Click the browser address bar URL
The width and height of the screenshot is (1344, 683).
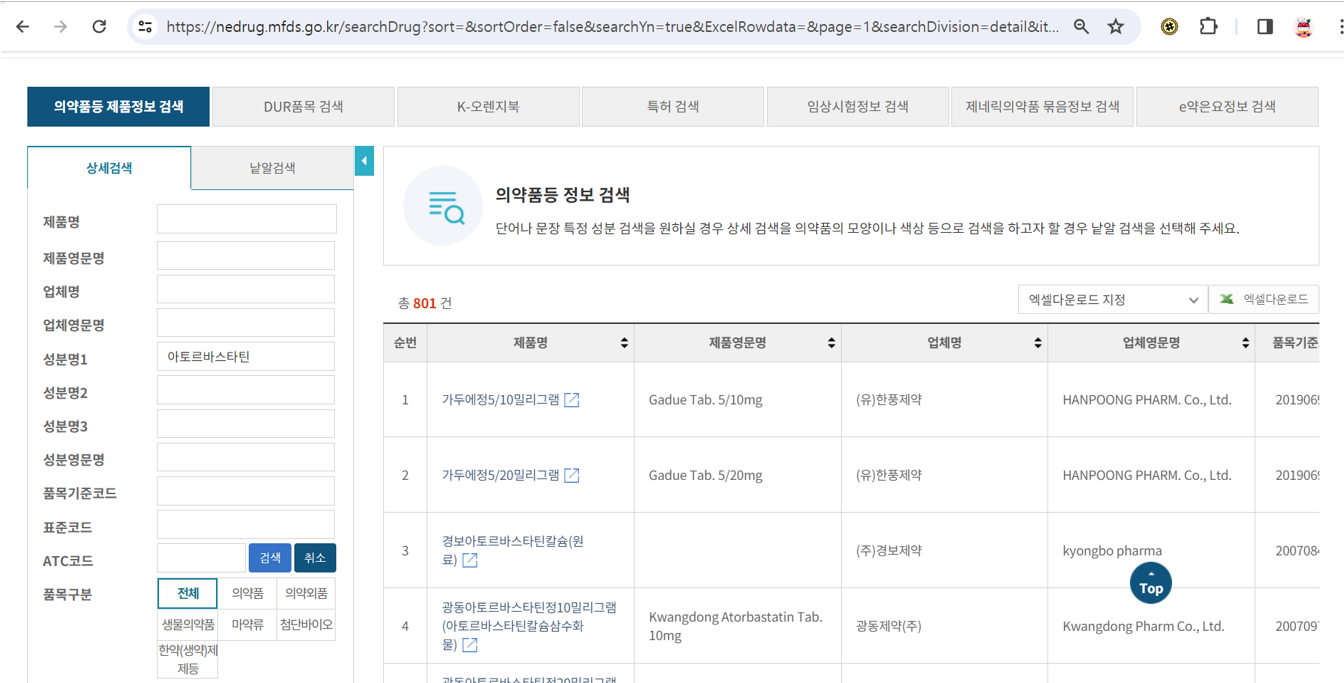pos(612,27)
